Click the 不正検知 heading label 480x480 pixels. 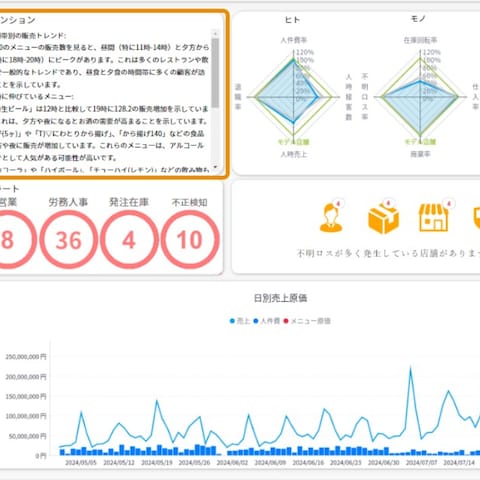189,202
